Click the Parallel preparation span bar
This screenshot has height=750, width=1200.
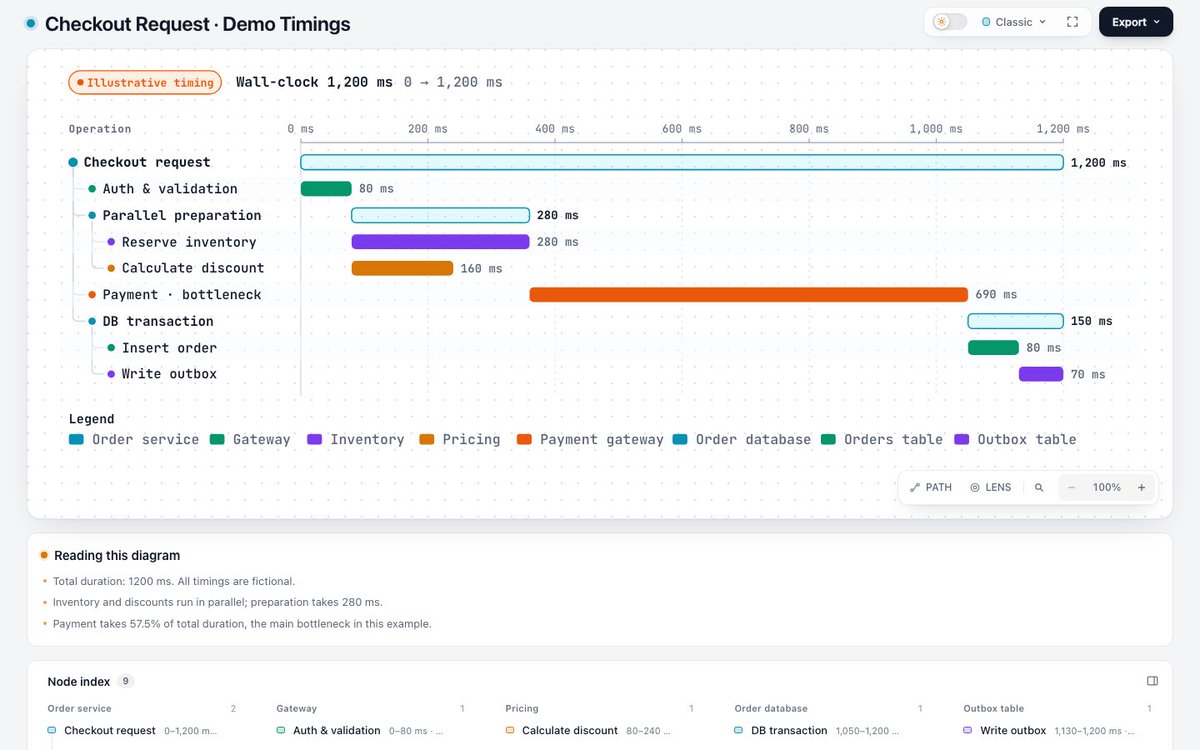click(440, 215)
